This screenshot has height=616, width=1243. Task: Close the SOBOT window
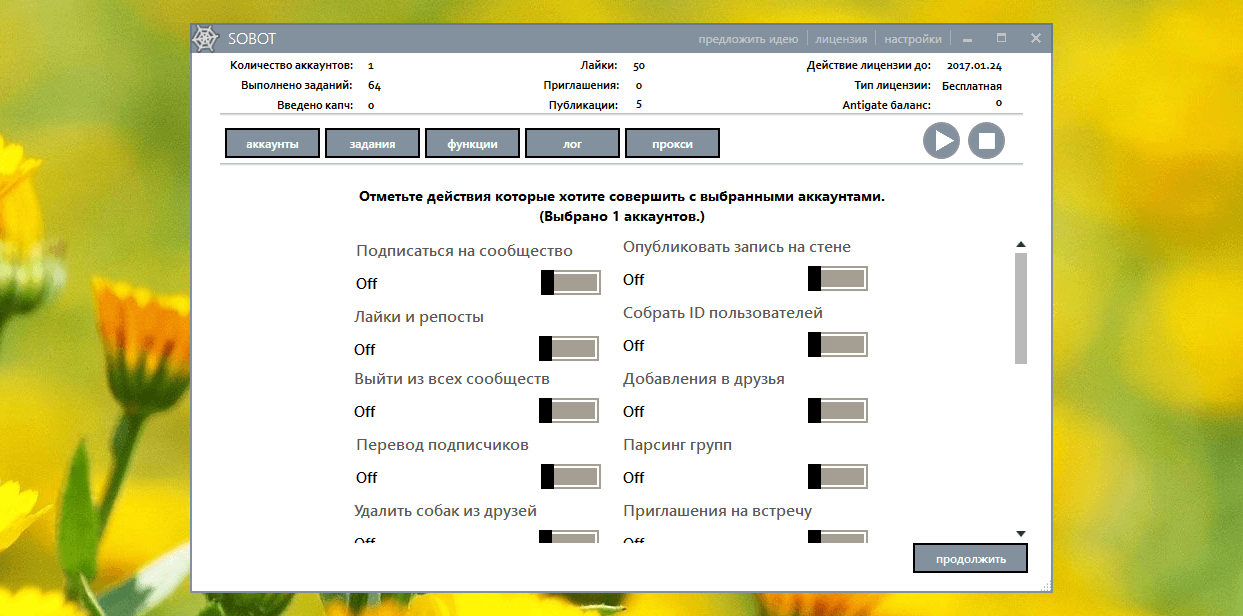point(1036,38)
